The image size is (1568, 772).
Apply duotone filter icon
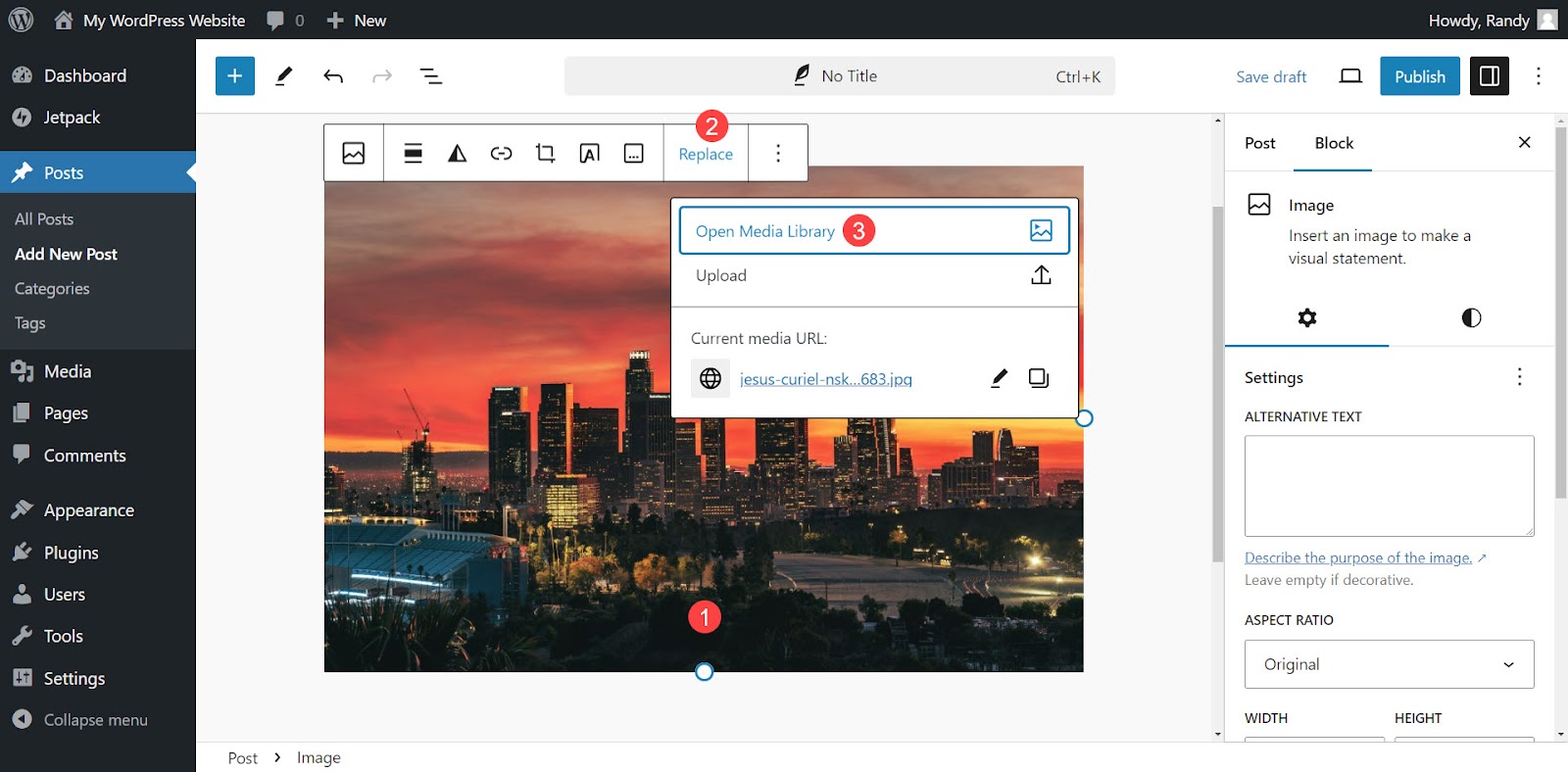[458, 153]
